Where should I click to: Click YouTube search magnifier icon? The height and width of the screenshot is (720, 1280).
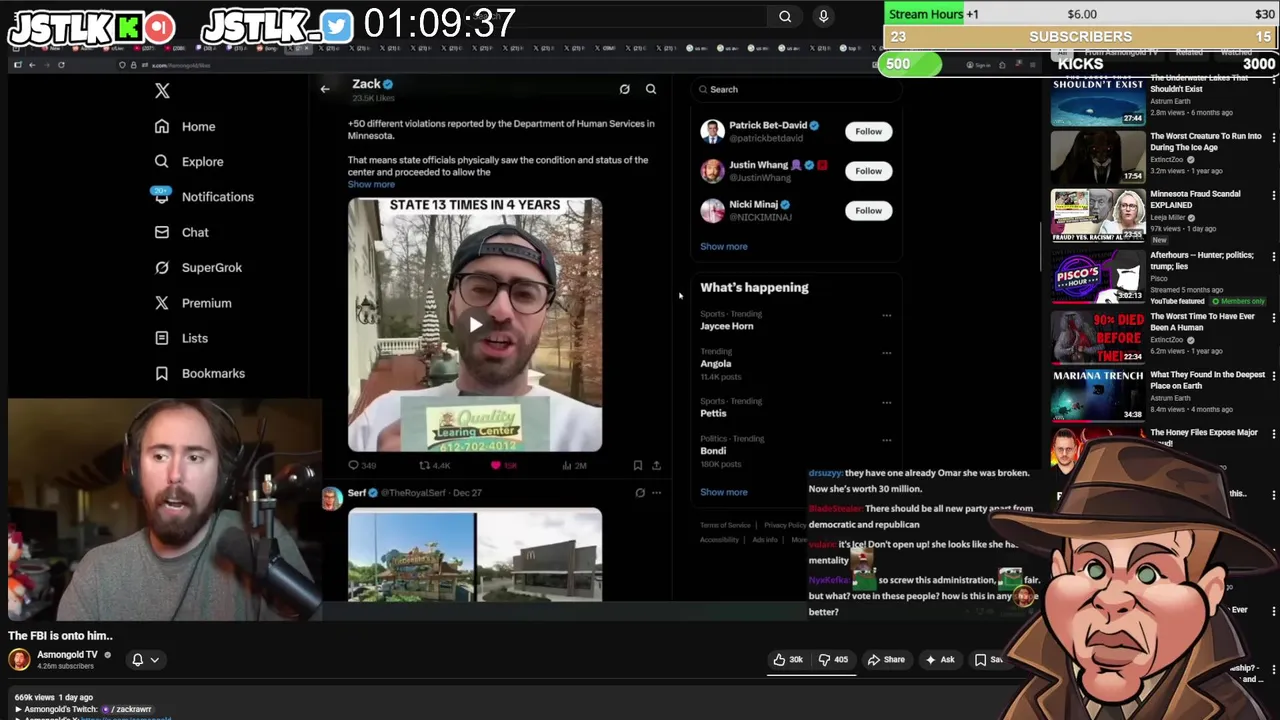coord(785,16)
